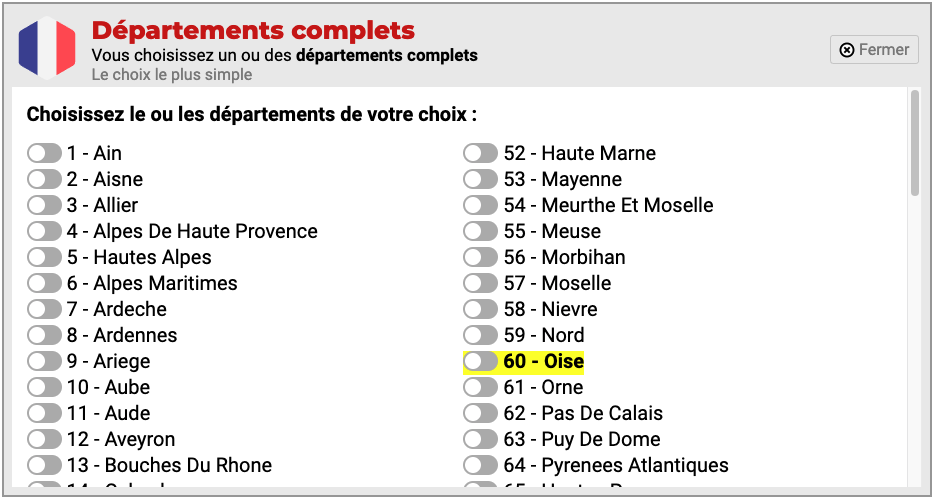Switch on 56 - Morbihan department
Viewport: 934px width, 501px height.
[x=480, y=257]
